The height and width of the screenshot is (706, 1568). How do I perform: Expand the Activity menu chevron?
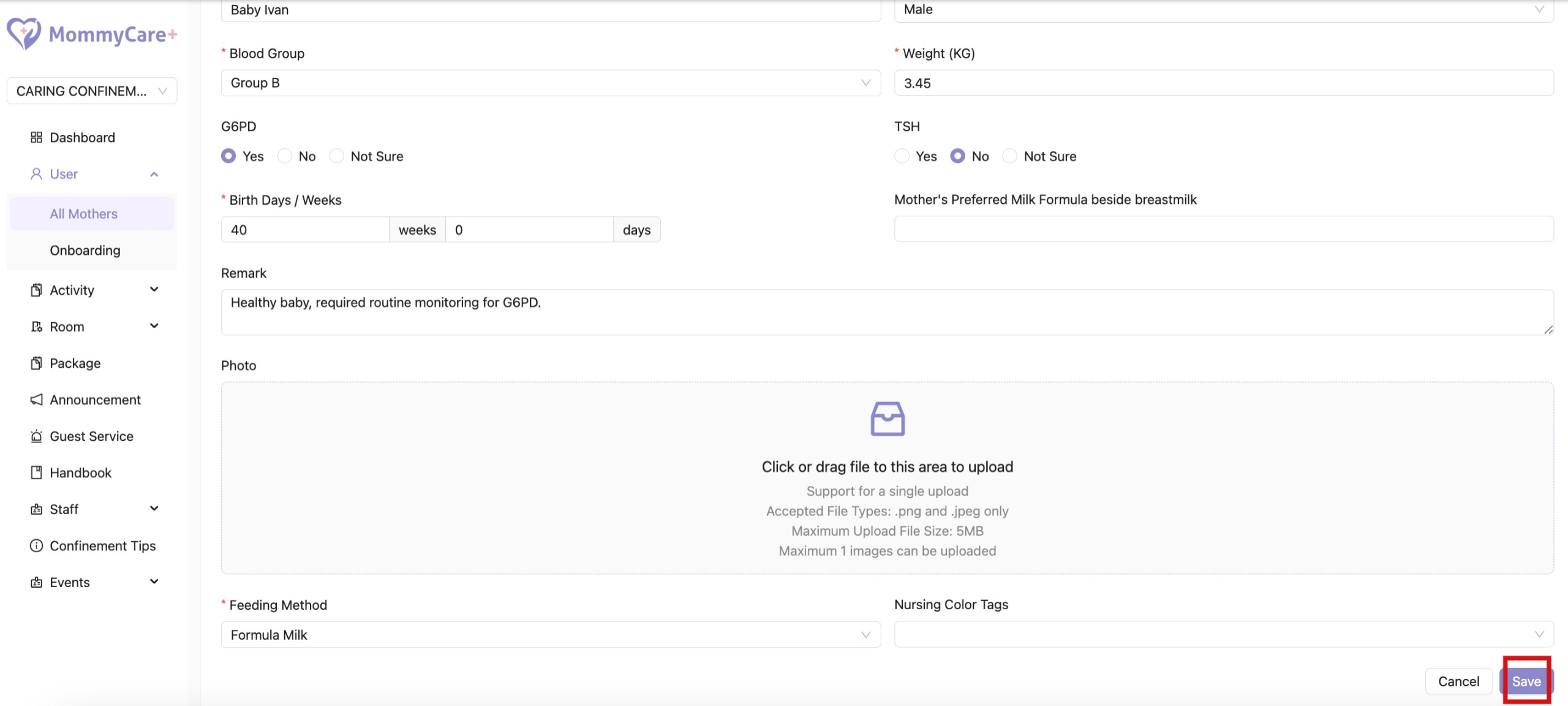click(154, 290)
